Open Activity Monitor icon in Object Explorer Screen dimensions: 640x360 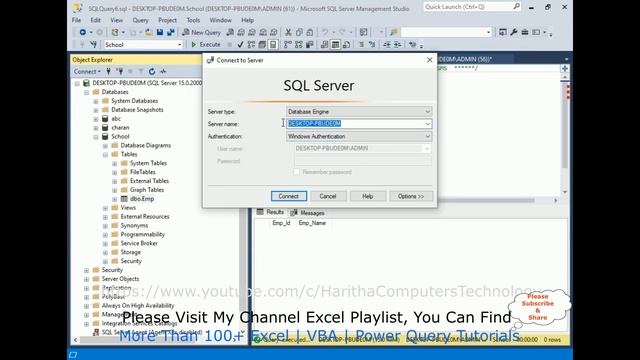pos(163,71)
